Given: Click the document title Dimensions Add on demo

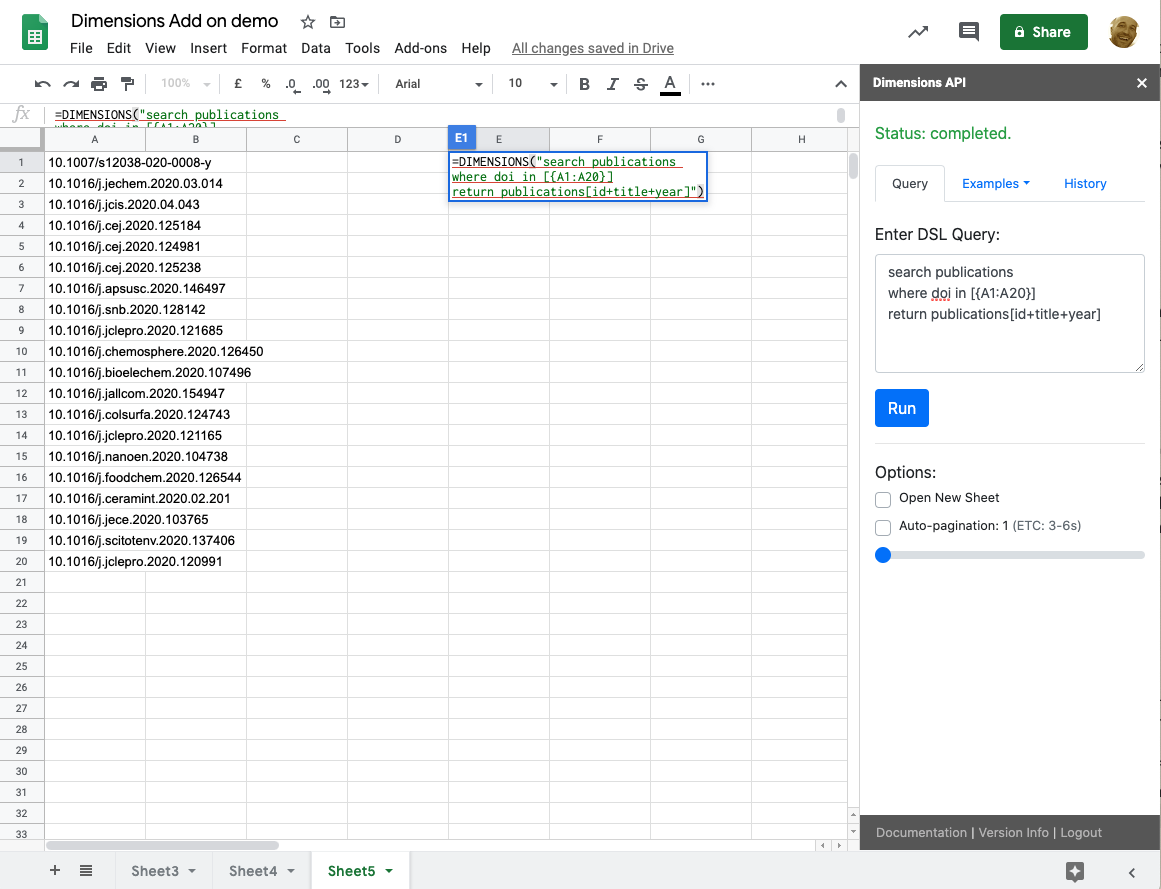Looking at the screenshot, I should pyautogui.click(x=175, y=21).
